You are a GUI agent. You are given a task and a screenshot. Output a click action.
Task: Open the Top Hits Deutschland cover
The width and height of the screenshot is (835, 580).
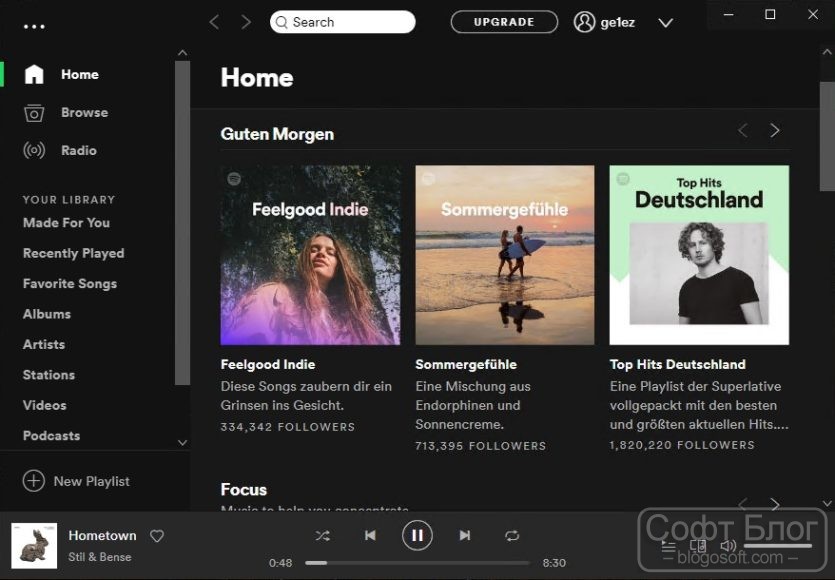[699, 255]
